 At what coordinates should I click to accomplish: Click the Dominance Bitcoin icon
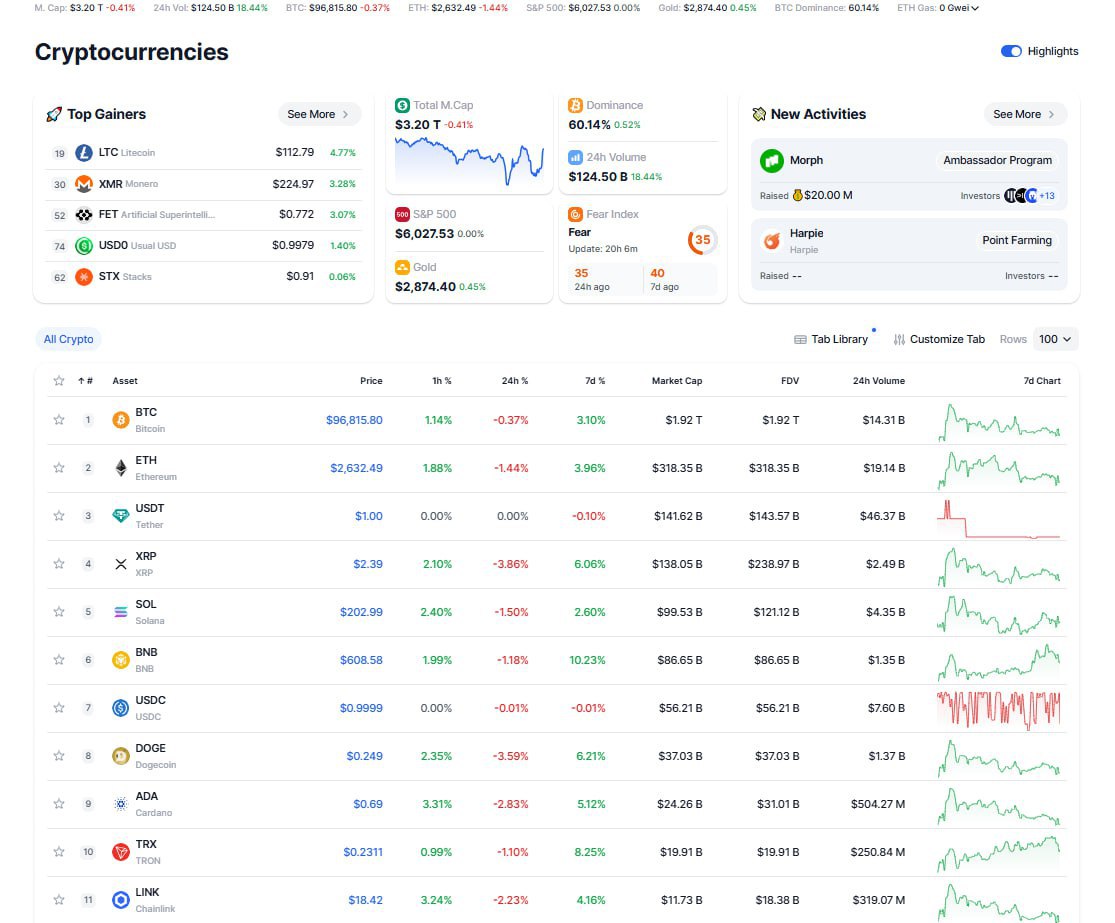(575, 105)
